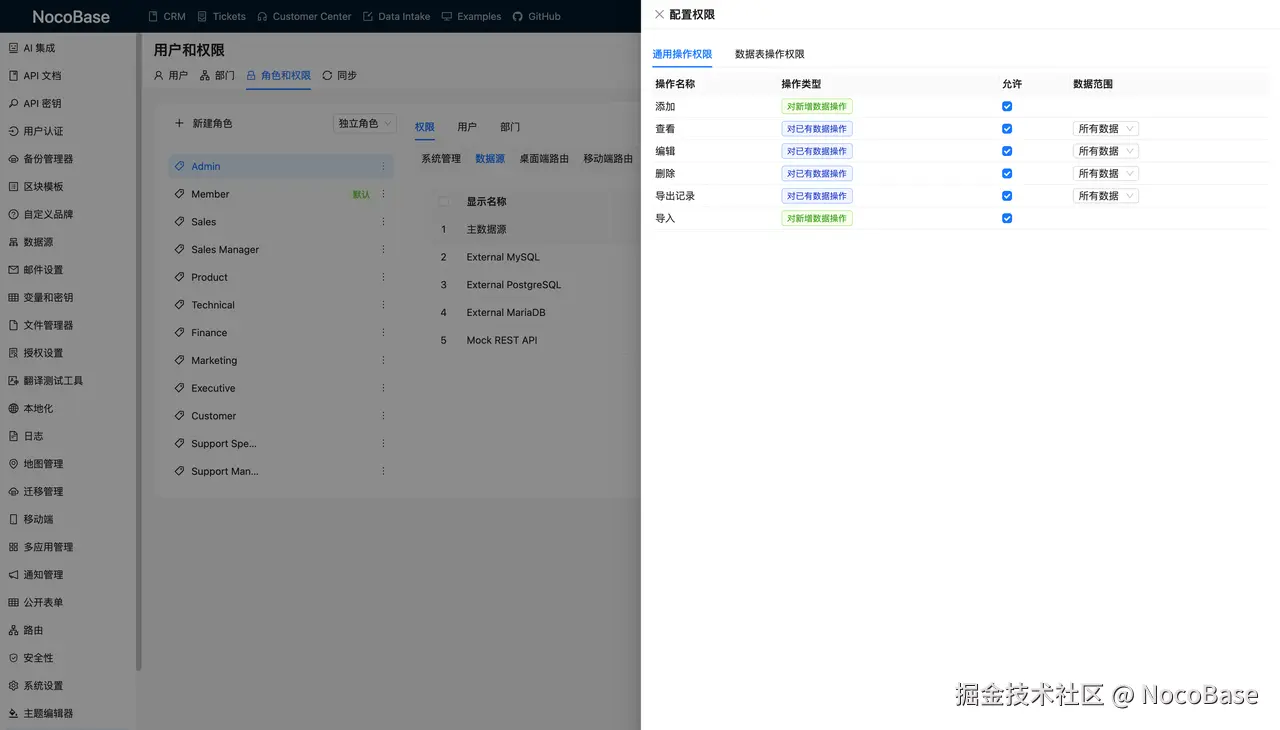Click the sidebar vertical scrollbar
The image size is (1280, 730).
tap(138, 350)
